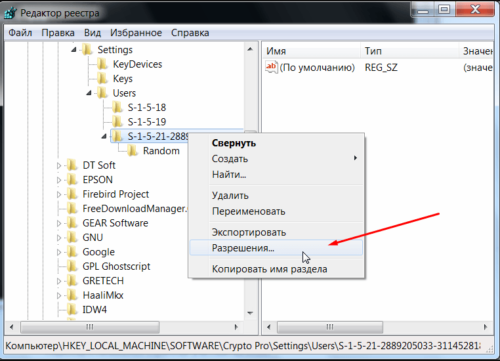Open the Справка menu
This screenshot has width=500, height=361.
pos(190,33)
